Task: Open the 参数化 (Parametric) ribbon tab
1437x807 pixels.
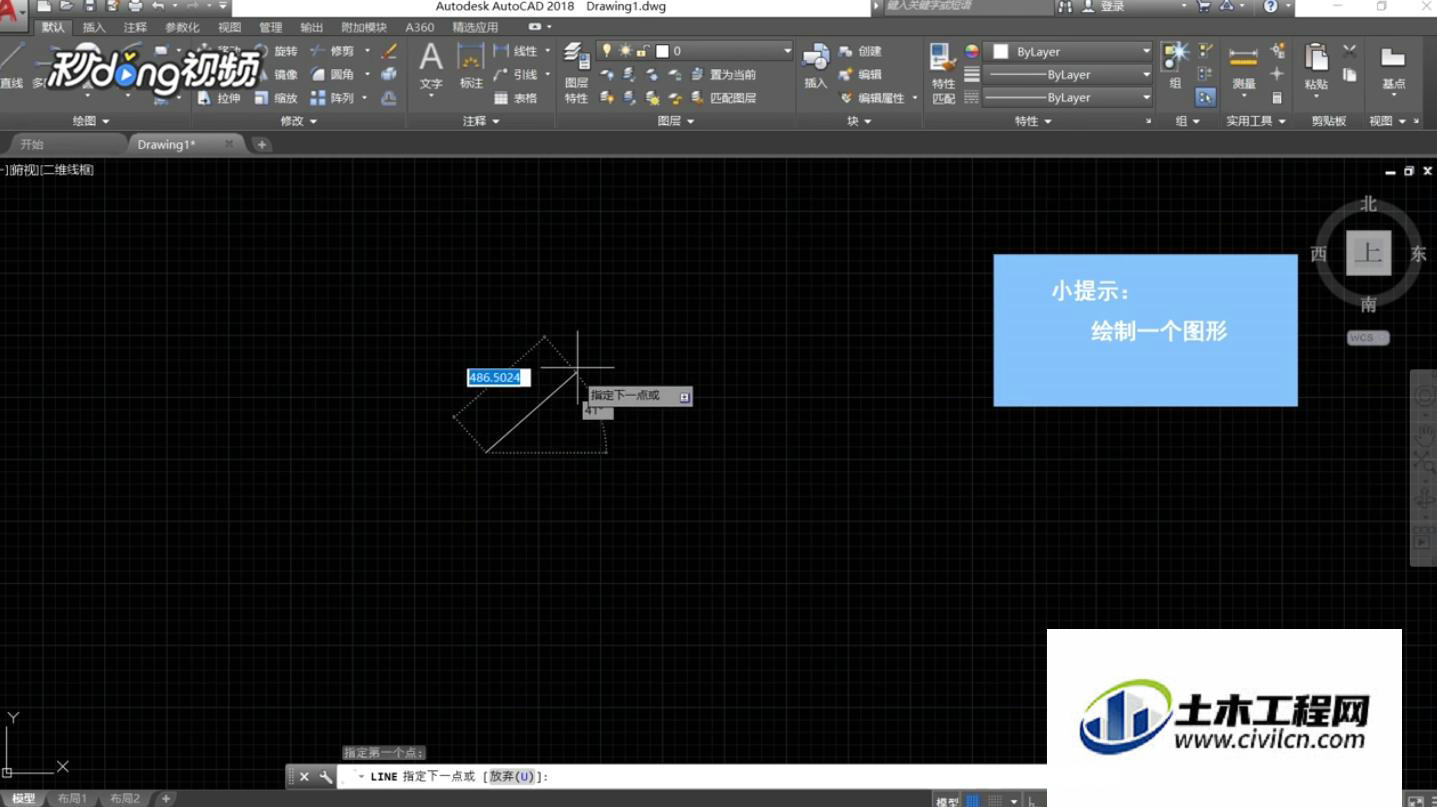Action: tap(182, 28)
